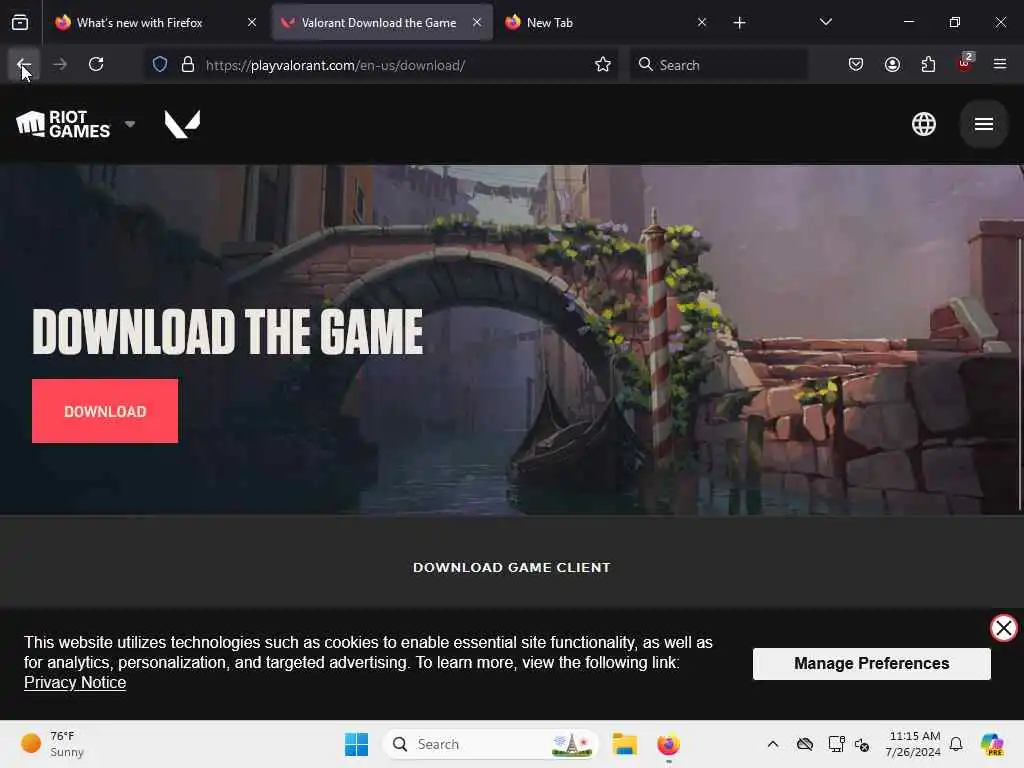The image size is (1024, 768).
Task: Expand the Riot Games dropdown arrow
Action: (130, 124)
